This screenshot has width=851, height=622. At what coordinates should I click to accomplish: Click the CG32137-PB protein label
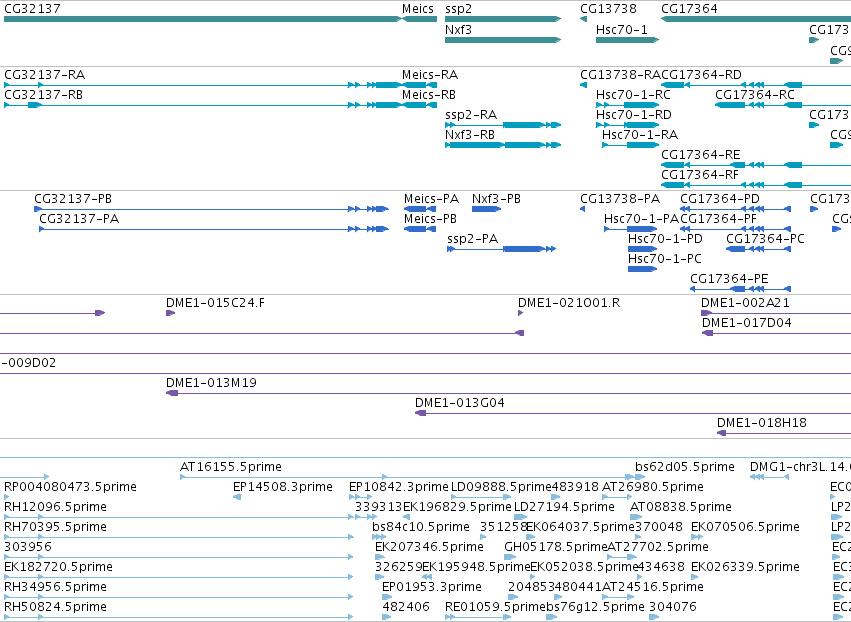(x=73, y=199)
